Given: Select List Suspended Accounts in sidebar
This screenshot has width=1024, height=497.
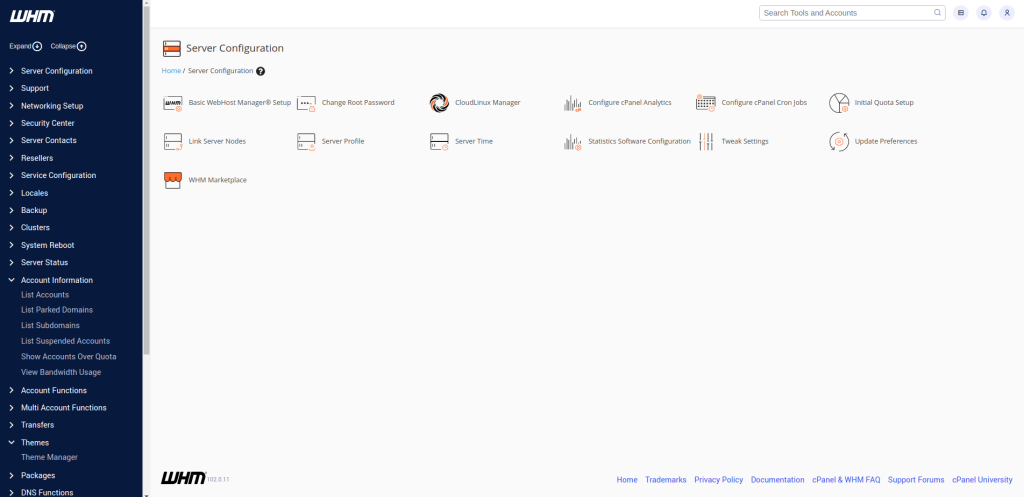Looking at the screenshot, I should [65, 341].
